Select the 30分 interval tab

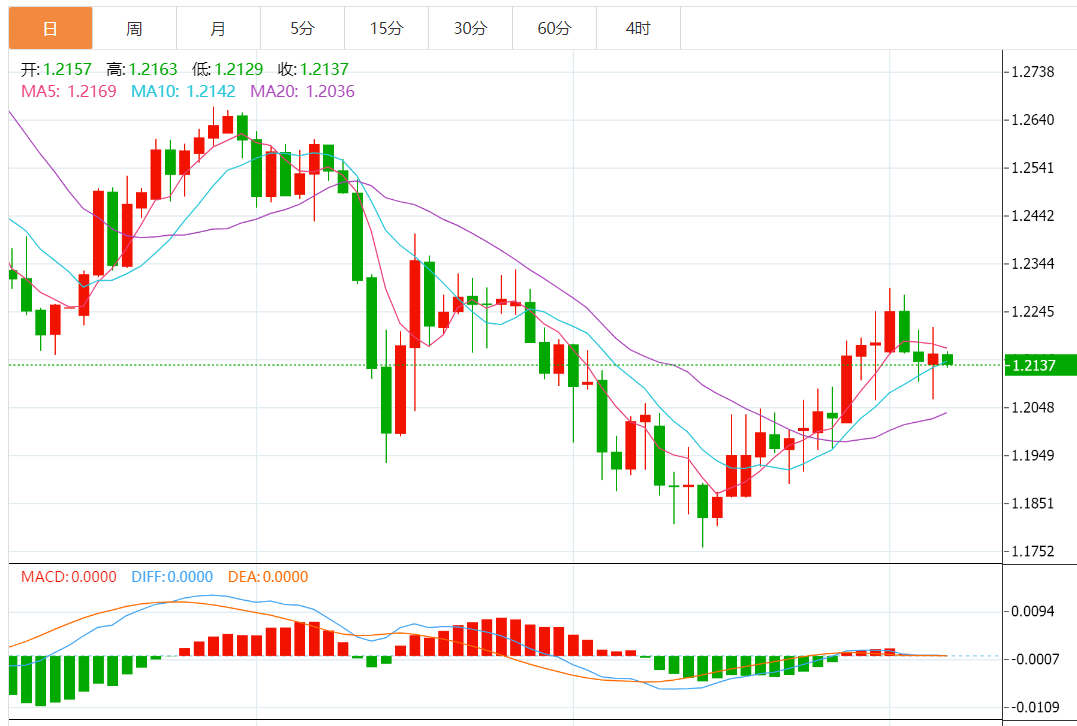point(470,28)
